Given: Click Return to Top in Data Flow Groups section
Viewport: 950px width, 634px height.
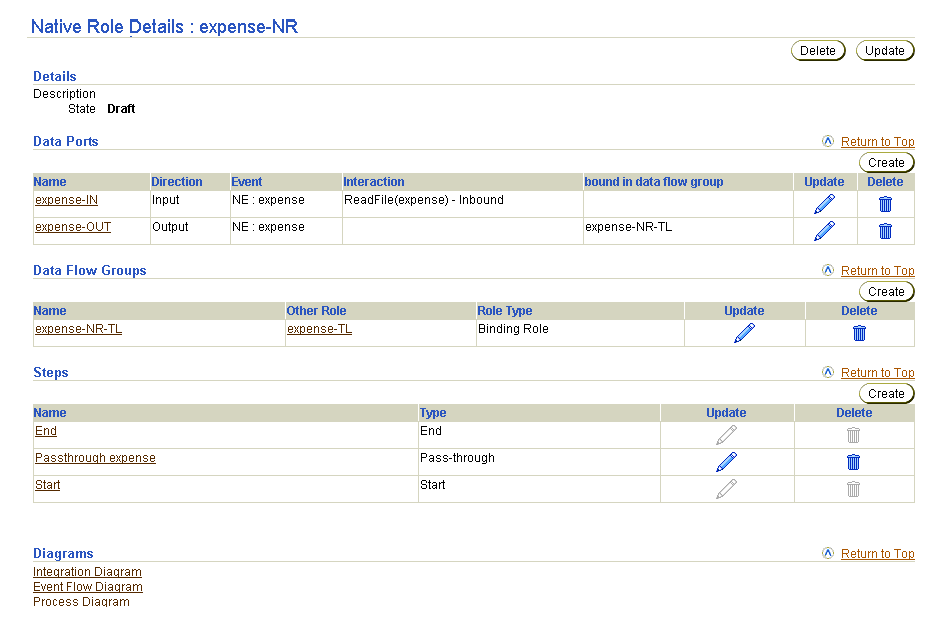Looking at the screenshot, I should [877, 271].
